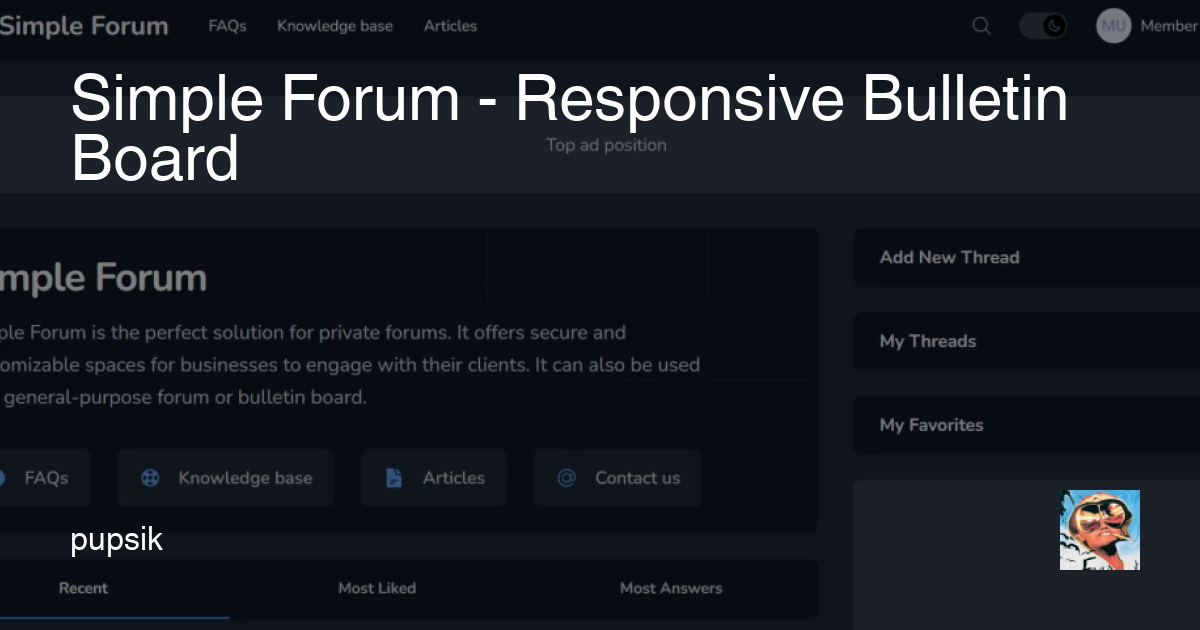
Task: Click the search icon in the top bar
Action: click(x=980, y=26)
